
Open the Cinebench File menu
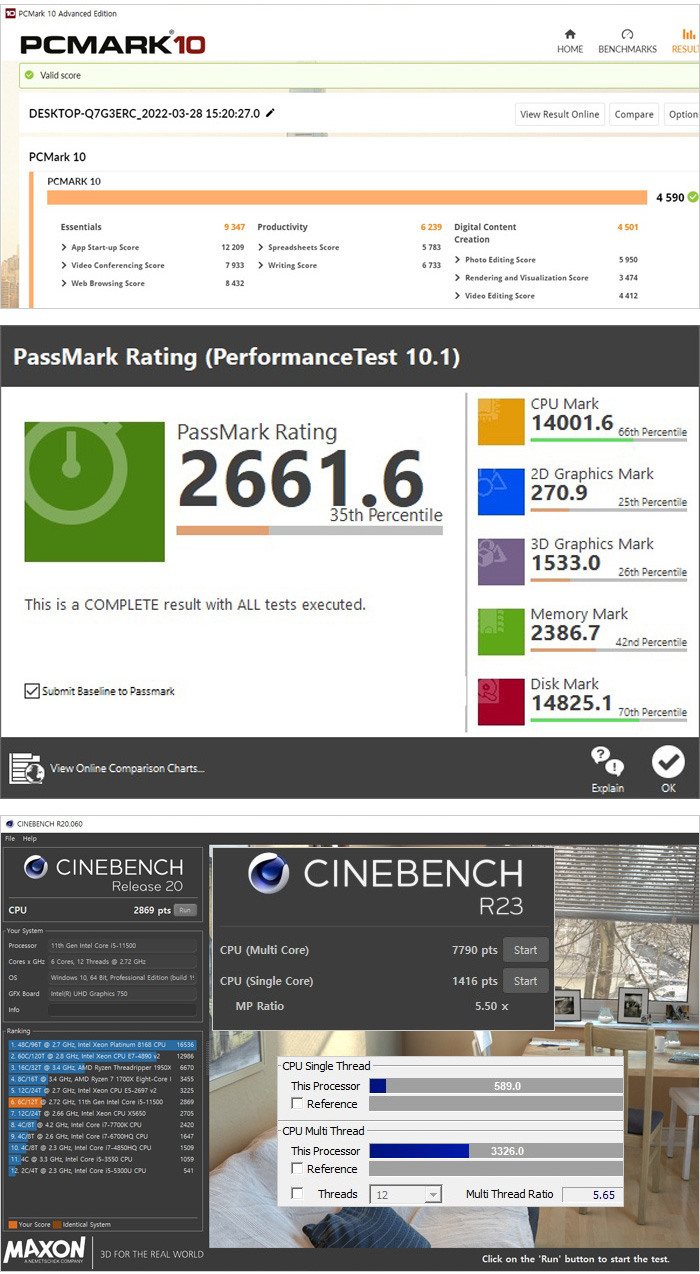[x=10, y=838]
